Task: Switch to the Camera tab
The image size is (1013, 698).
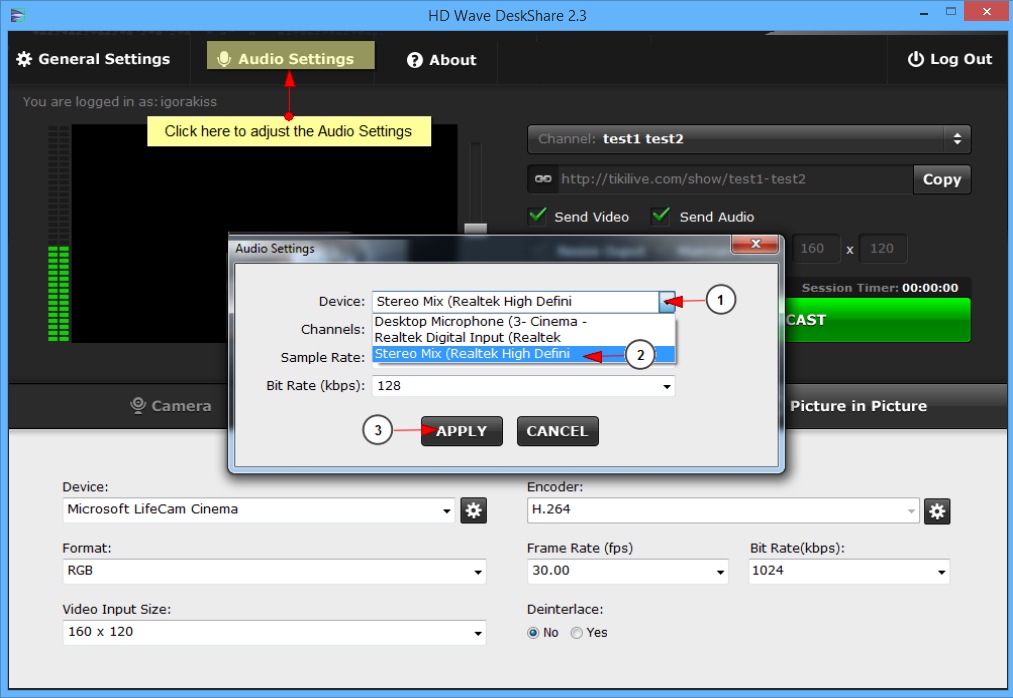Action: tap(171, 406)
